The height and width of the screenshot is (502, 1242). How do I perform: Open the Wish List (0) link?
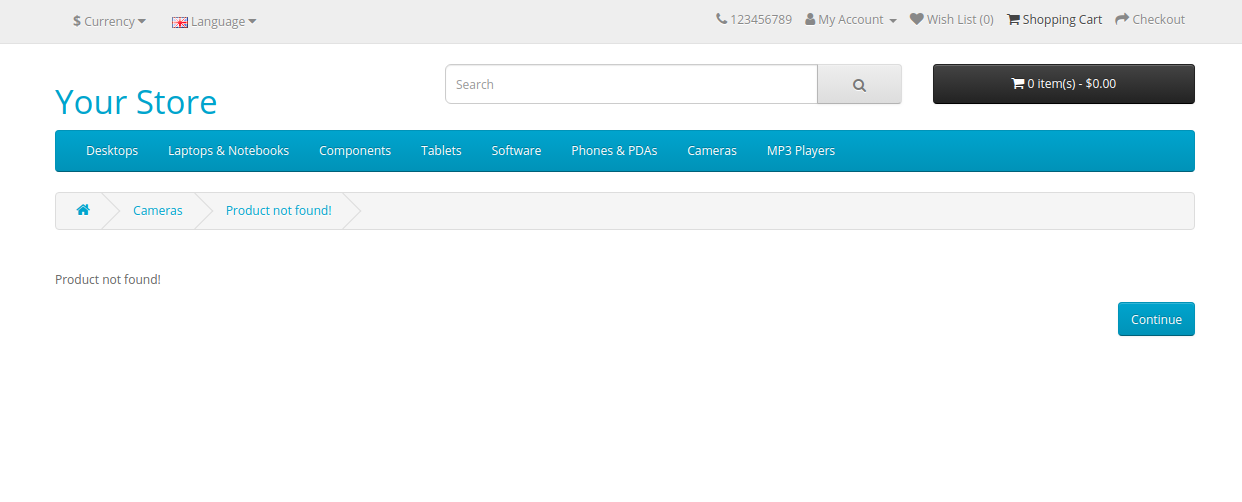click(x=960, y=20)
